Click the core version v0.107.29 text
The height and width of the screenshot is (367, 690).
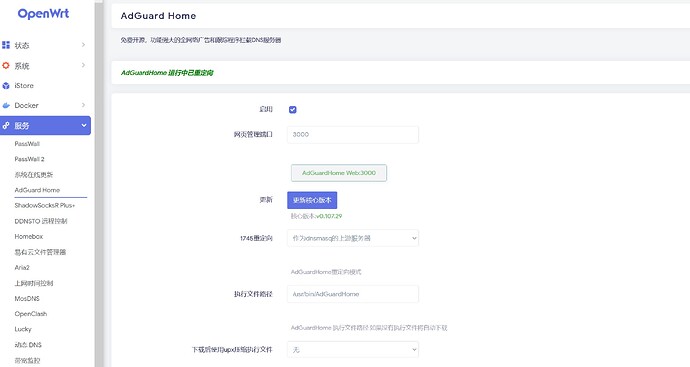329,216
